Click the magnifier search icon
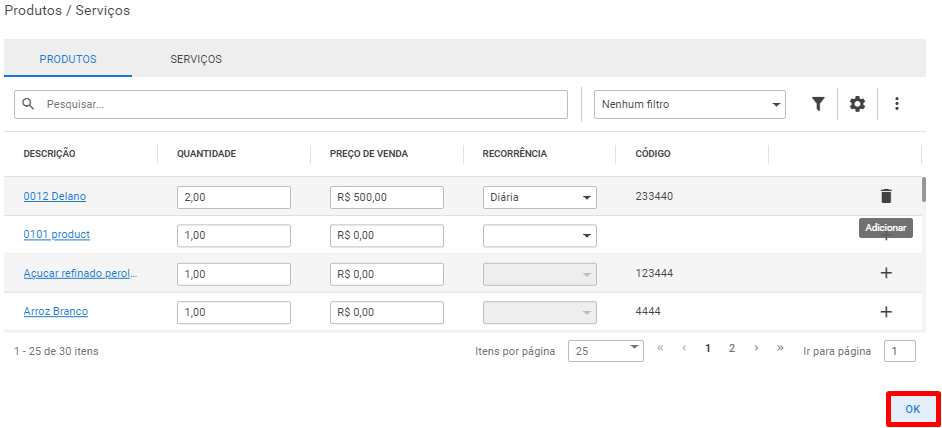942x428 pixels. pyautogui.click(x=28, y=104)
